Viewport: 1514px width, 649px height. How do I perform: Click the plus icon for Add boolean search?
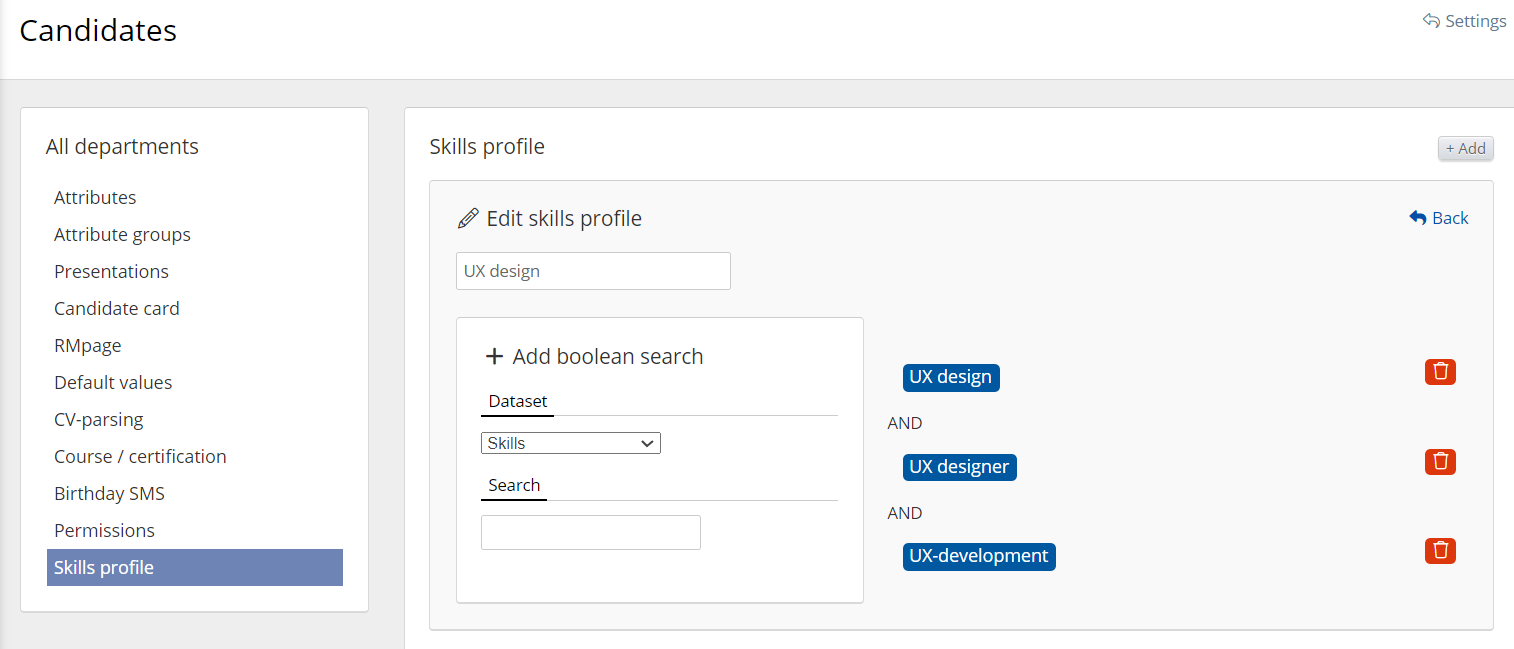[494, 357]
